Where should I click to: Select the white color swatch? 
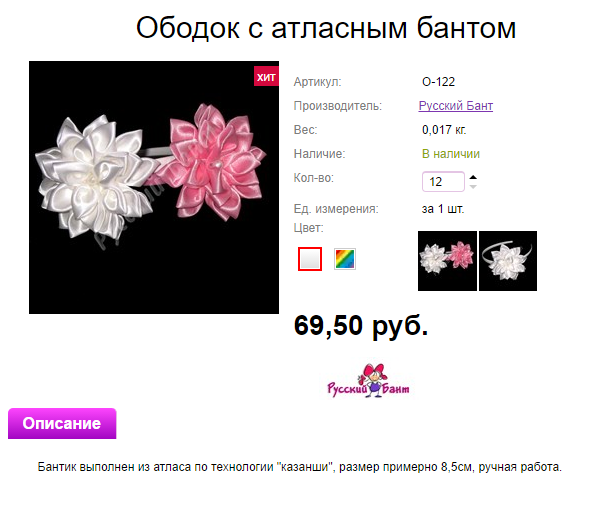click(310, 259)
